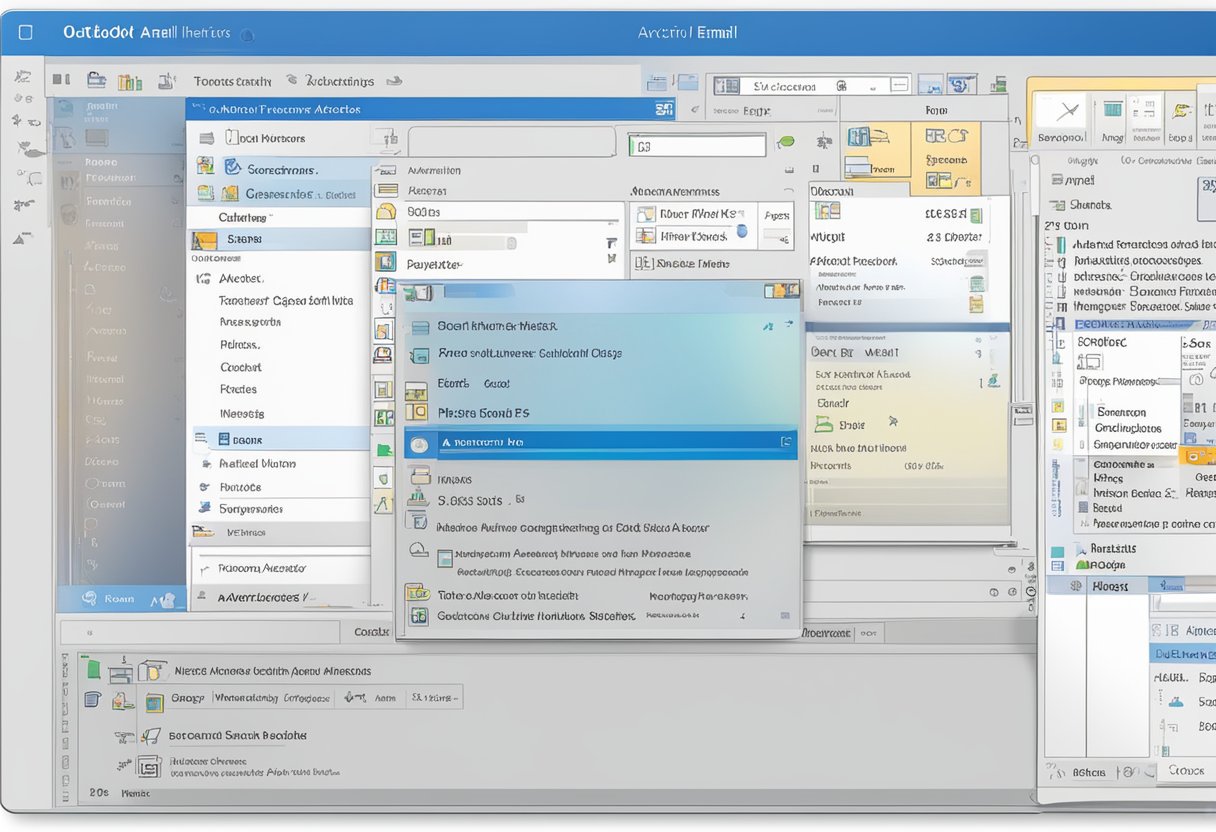Expand the Alecber tree section
Viewport: 1216px width, 832px height.
(204, 279)
